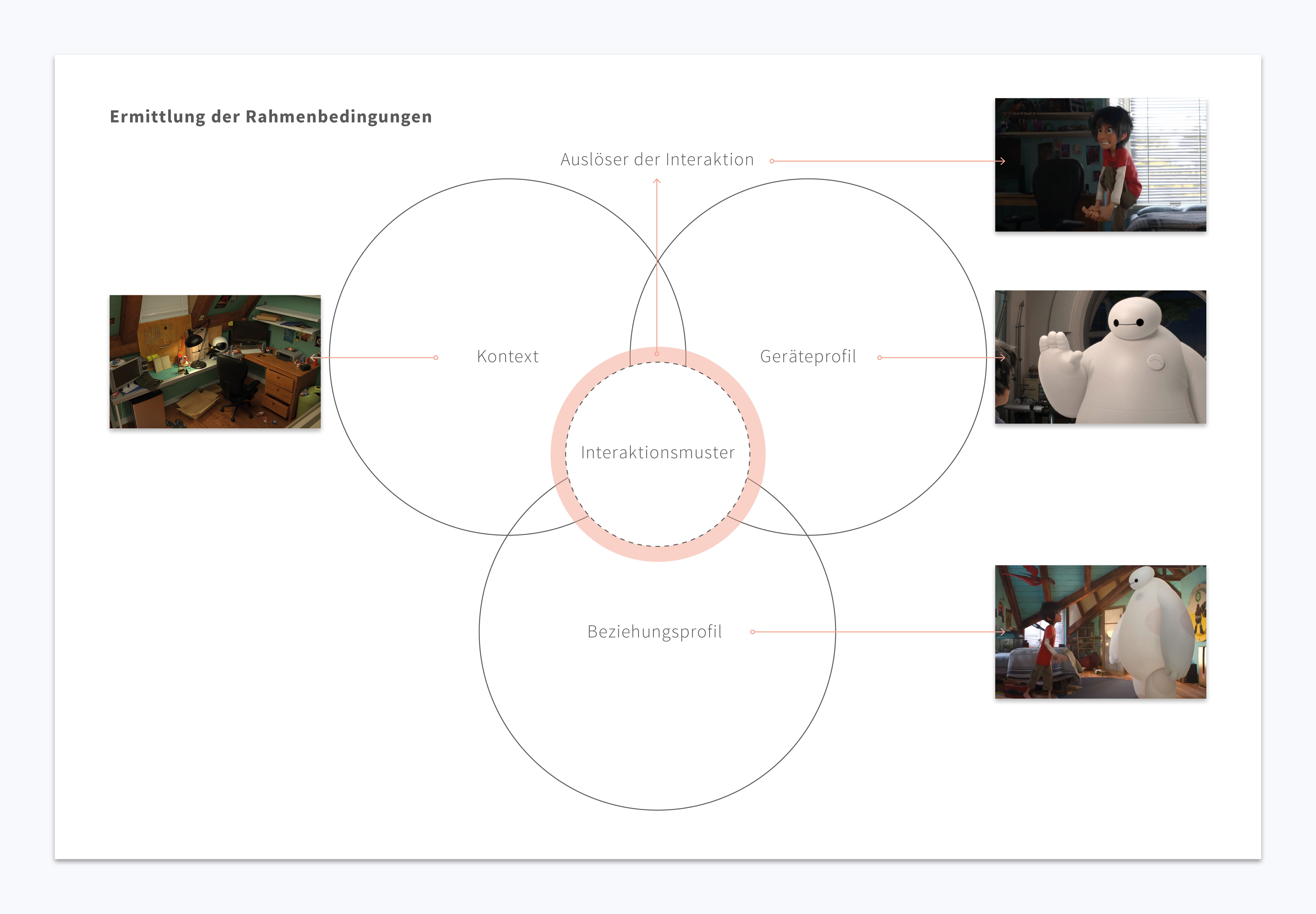Click the small circle node right of 'Beziehungsprofil'
The image size is (1316, 914).
point(753,632)
